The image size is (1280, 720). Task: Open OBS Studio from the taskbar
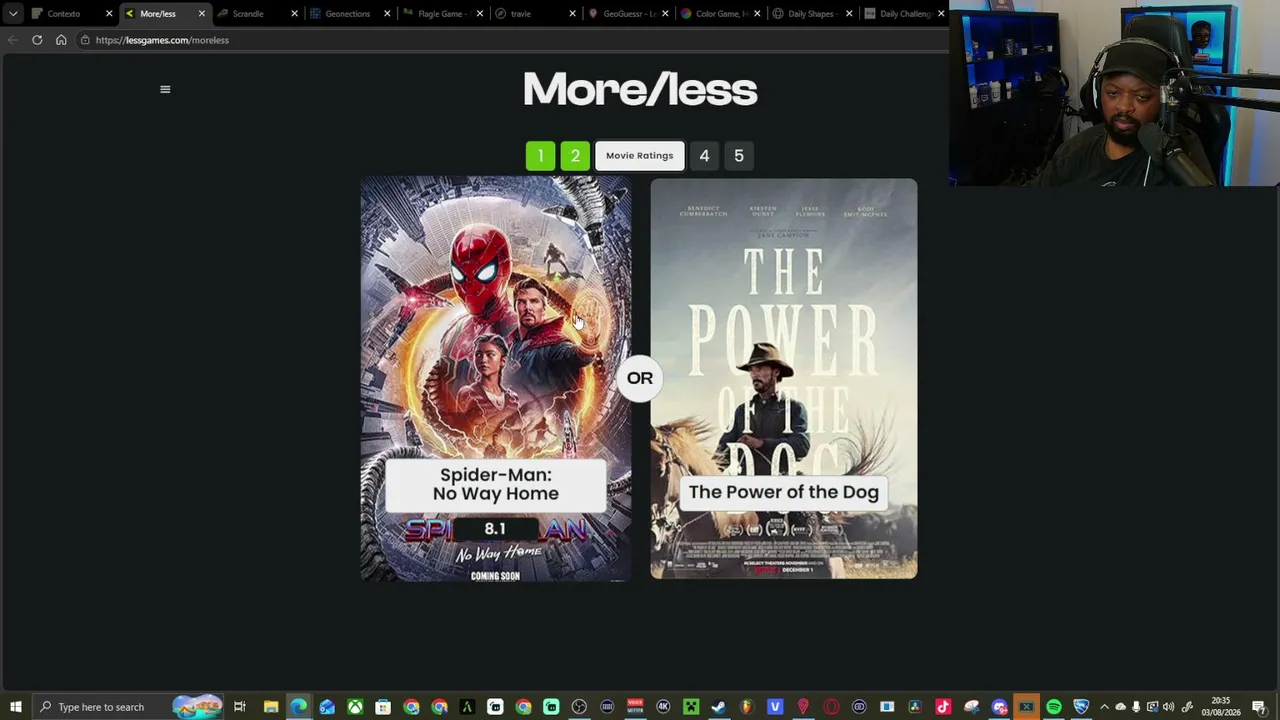click(579, 707)
